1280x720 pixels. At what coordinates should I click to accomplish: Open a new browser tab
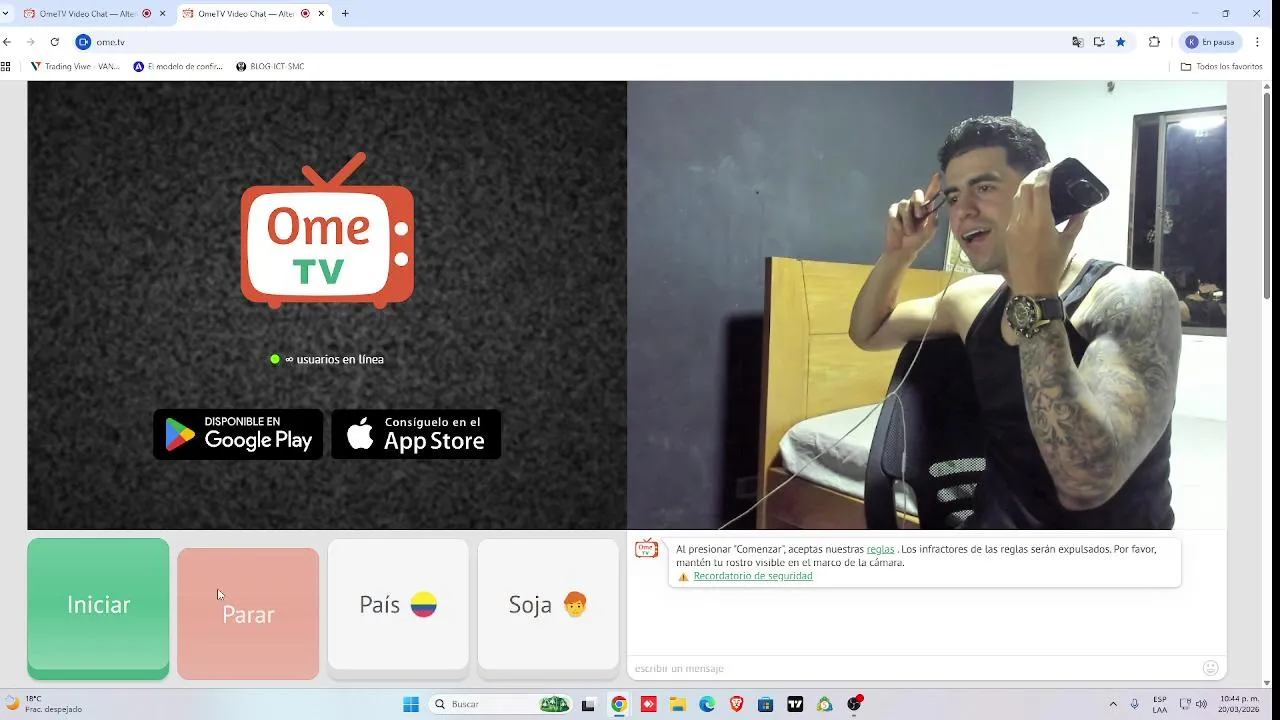(x=345, y=14)
